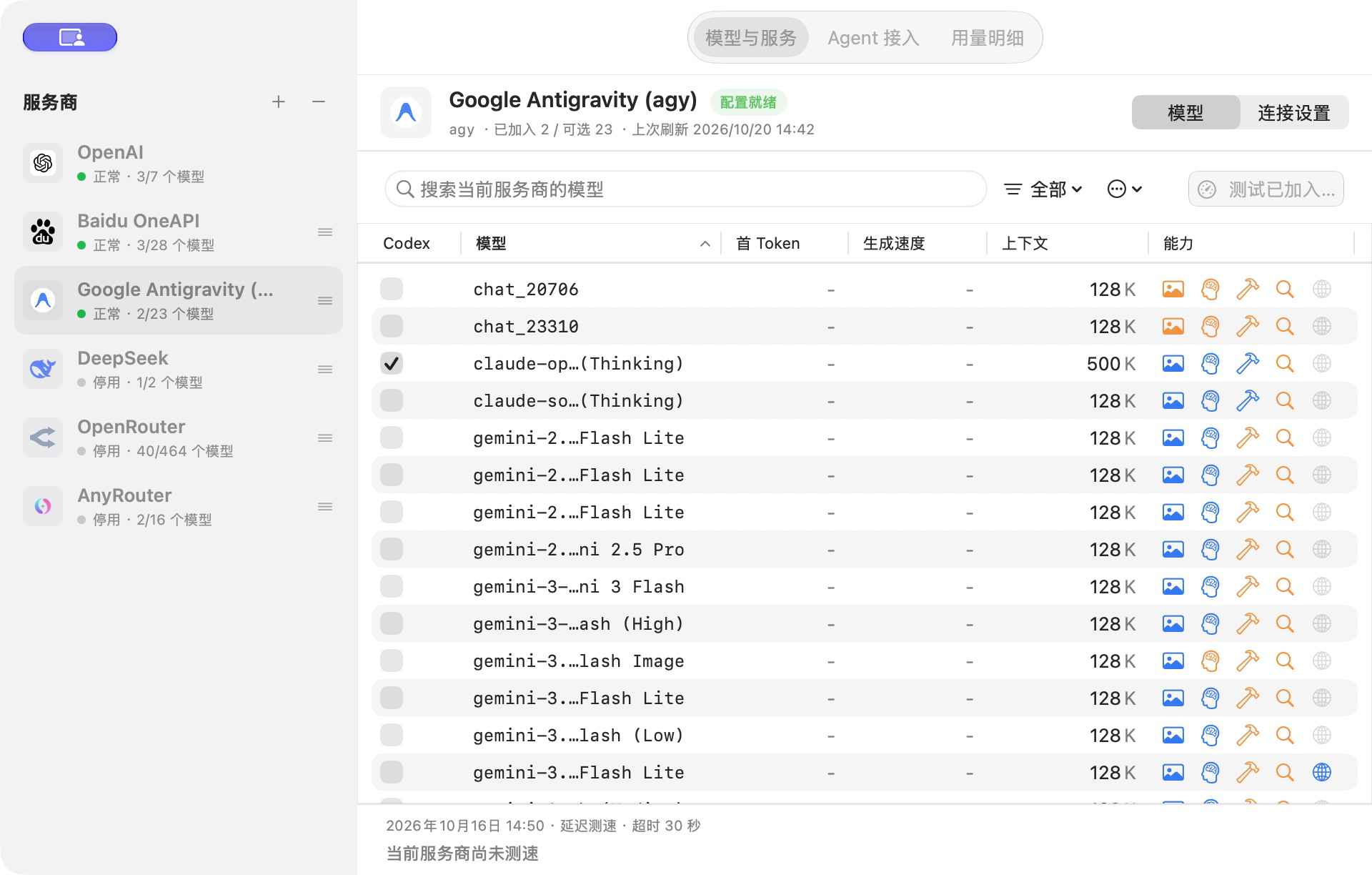Image resolution: width=1372 pixels, height=875 pixels.
Task: Remove provider using the minus icon
Action: [319, 102]
